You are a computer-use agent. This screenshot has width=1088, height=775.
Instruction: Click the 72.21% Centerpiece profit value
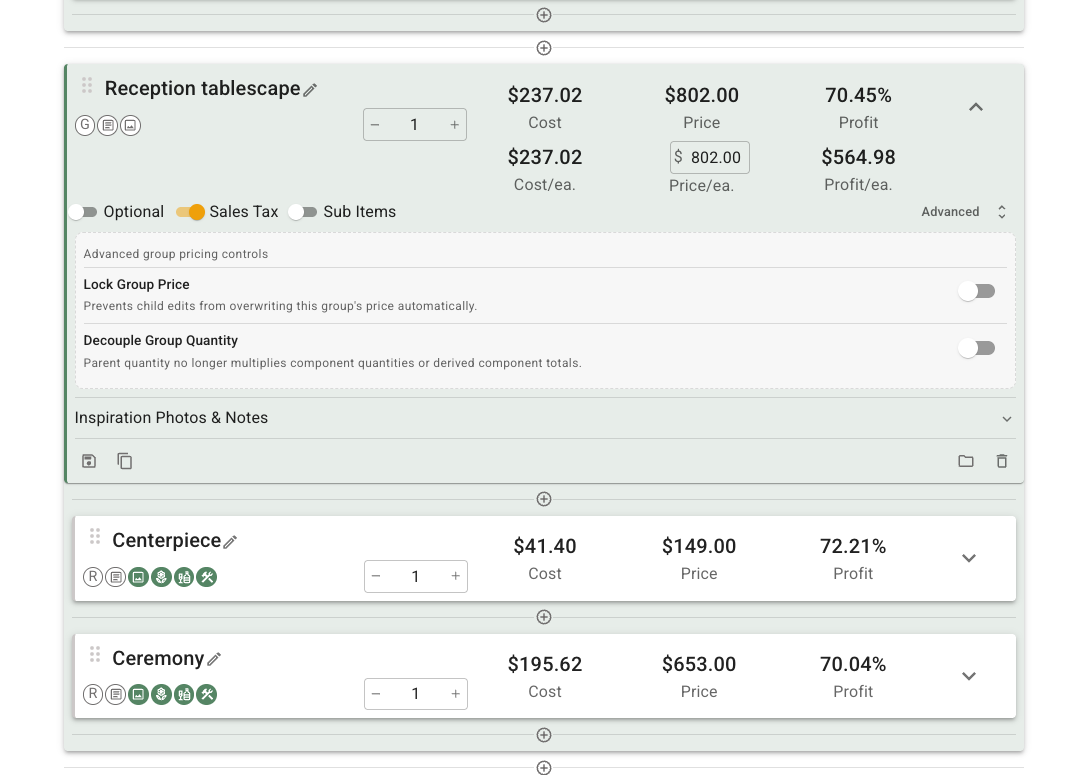(853, 547)
